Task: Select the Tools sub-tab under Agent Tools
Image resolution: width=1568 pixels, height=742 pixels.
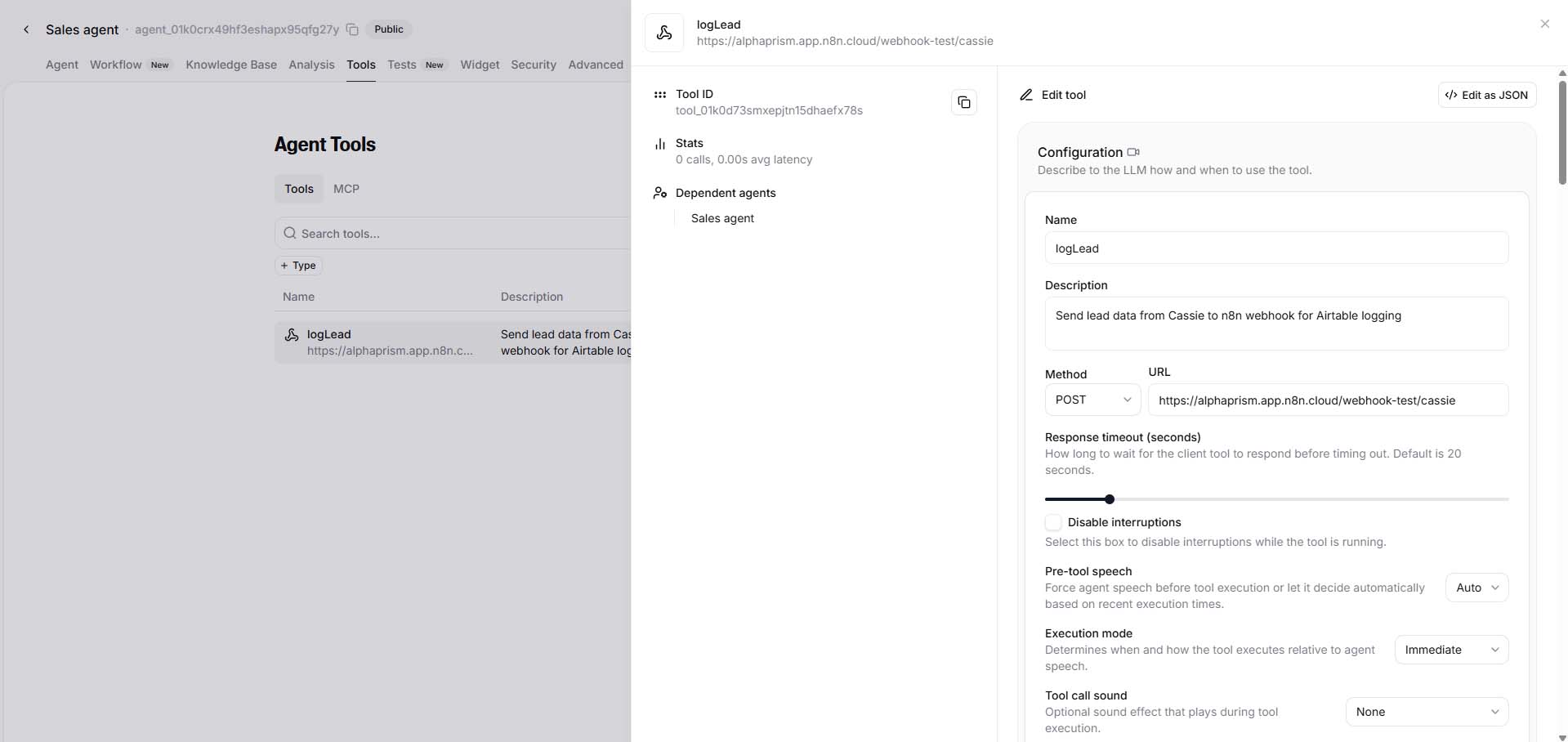Action: (299, 189)
